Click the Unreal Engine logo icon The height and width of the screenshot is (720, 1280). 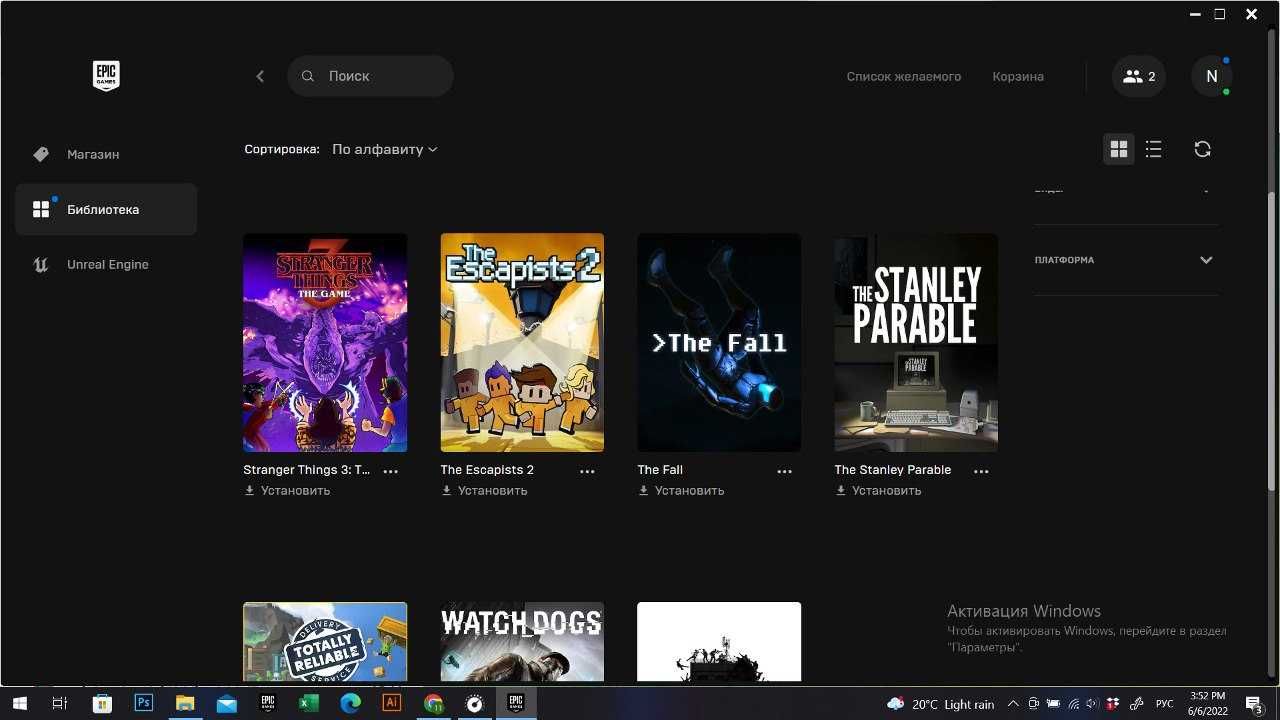click(41, 264)
